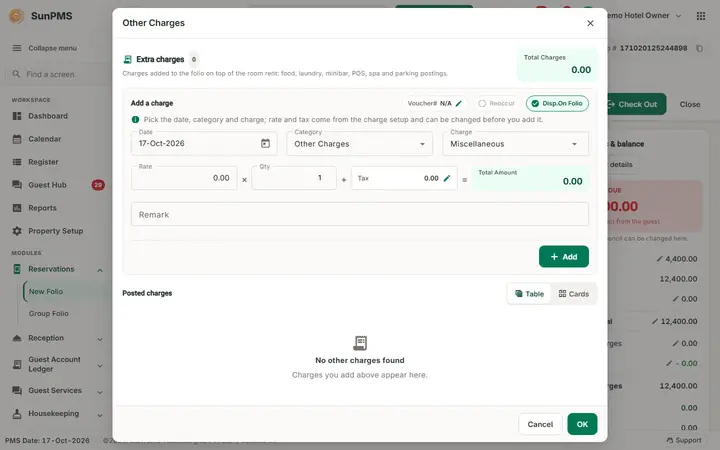Image resolution: width=720 pixels, height=450 pixels.
Task: Click the Guest Hub chat icon
Action: 17,185
